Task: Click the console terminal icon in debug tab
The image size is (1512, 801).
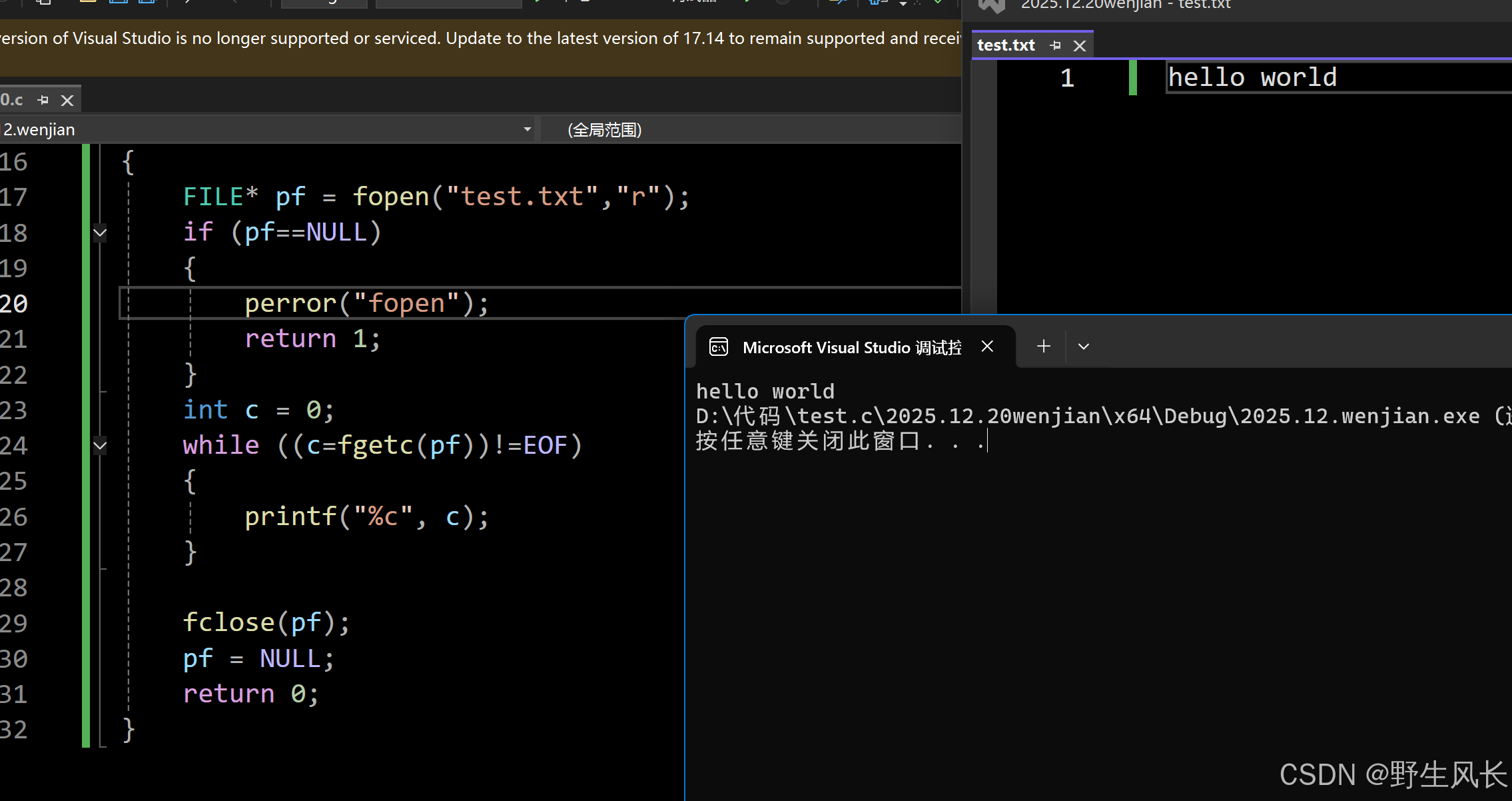Action: coord(719,347)
